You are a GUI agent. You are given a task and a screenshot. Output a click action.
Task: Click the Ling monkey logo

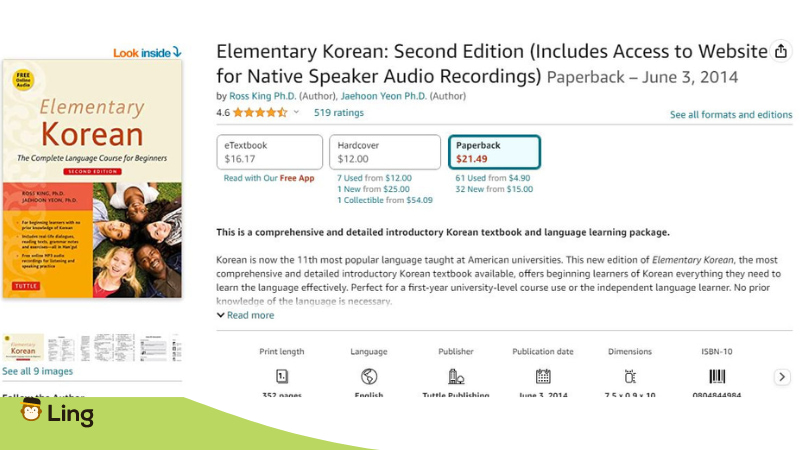pyautogui.click(x=31, y=411)
